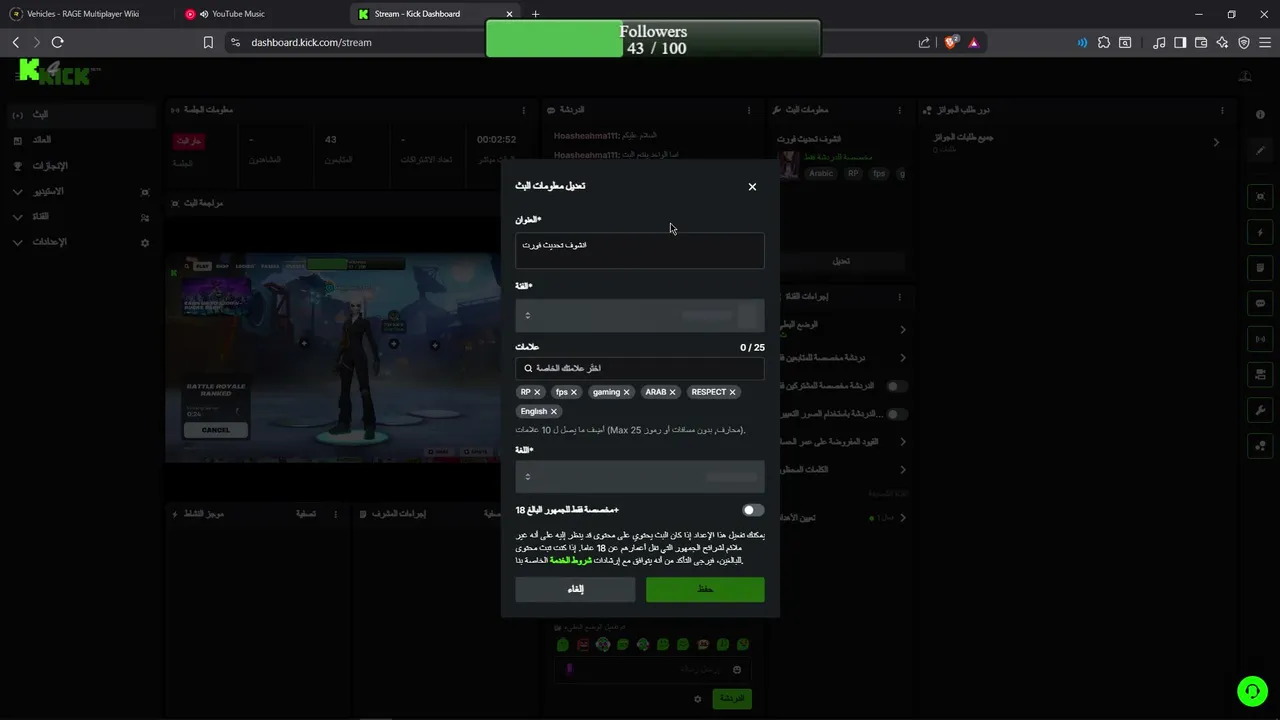Click the green chat send button
Viewport: 1280px width, 720px height.
click(x=732, y=698)
